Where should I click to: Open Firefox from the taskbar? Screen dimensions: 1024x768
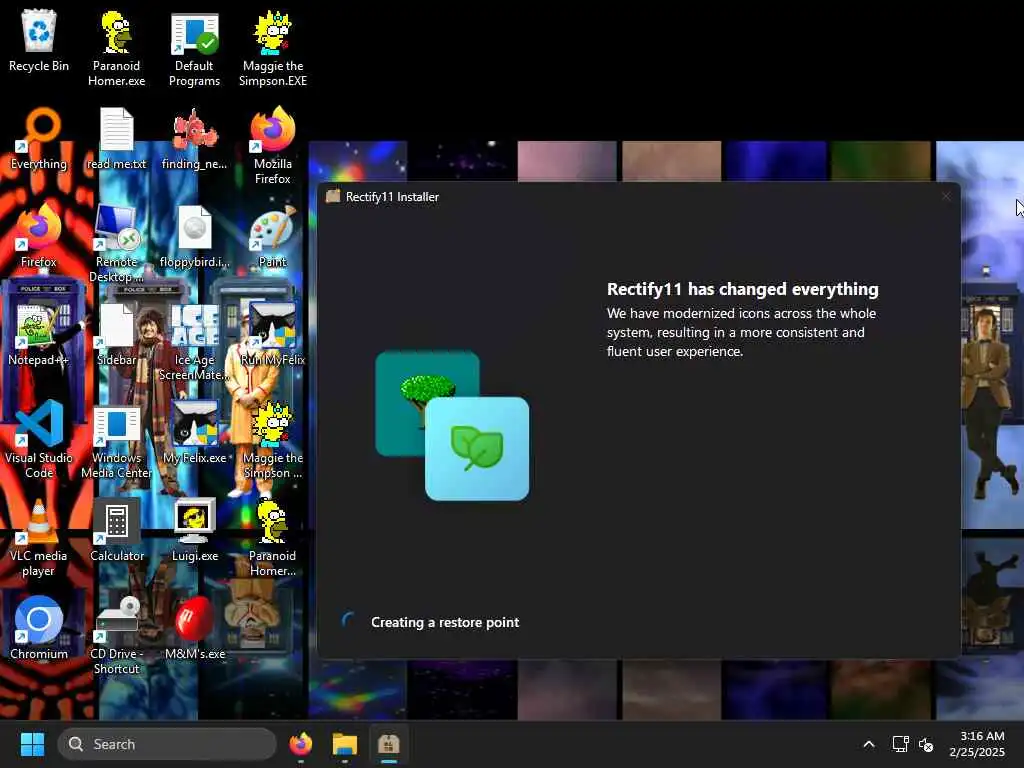(300, 744)
